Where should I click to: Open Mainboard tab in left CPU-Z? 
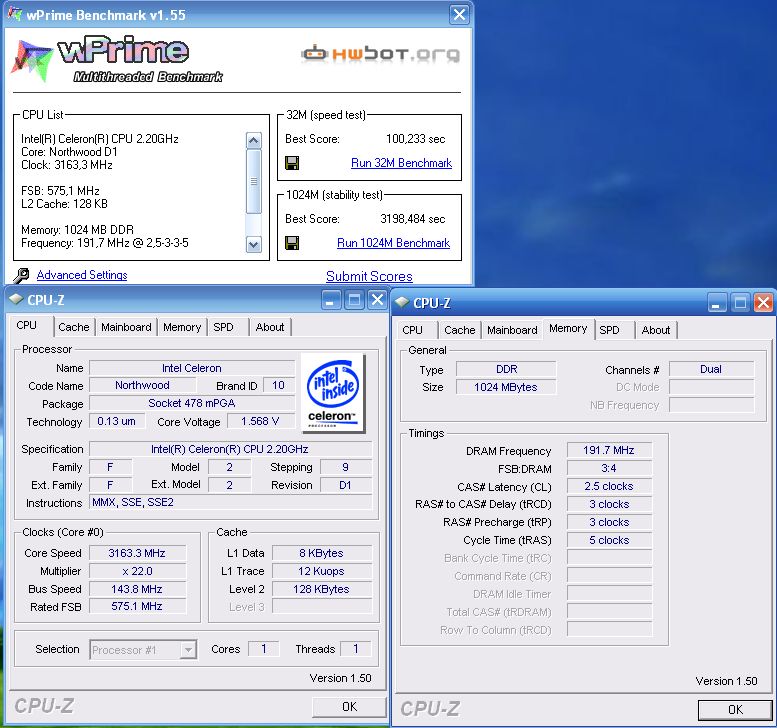(x=126, y=327)
